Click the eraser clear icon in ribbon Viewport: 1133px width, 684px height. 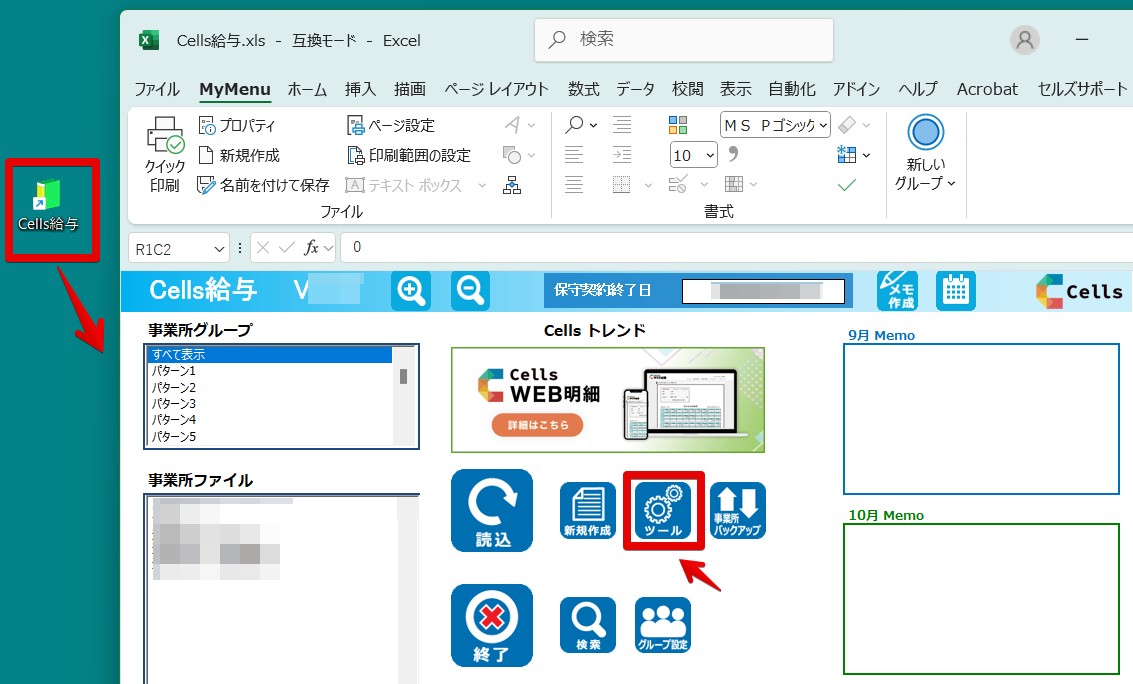847,125
